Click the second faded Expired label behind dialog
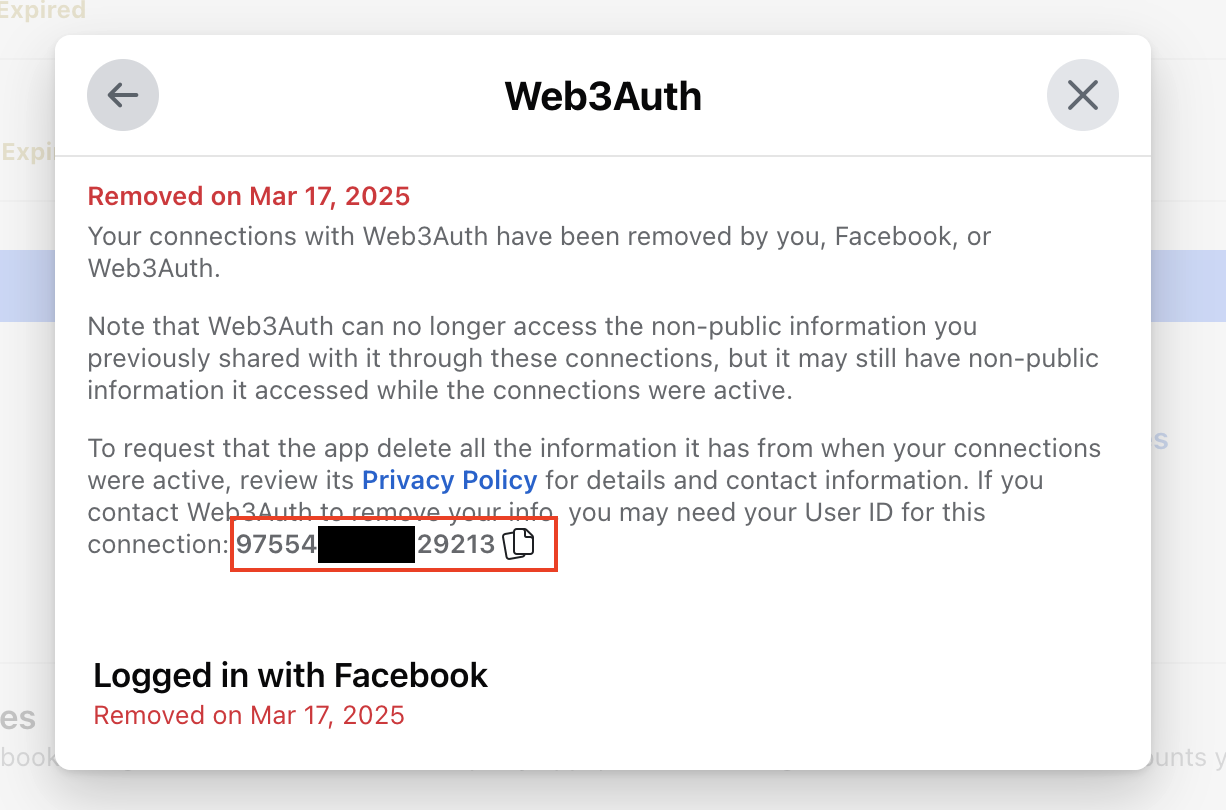This screenshot has height=810, width=1226. tap(27, 153)
